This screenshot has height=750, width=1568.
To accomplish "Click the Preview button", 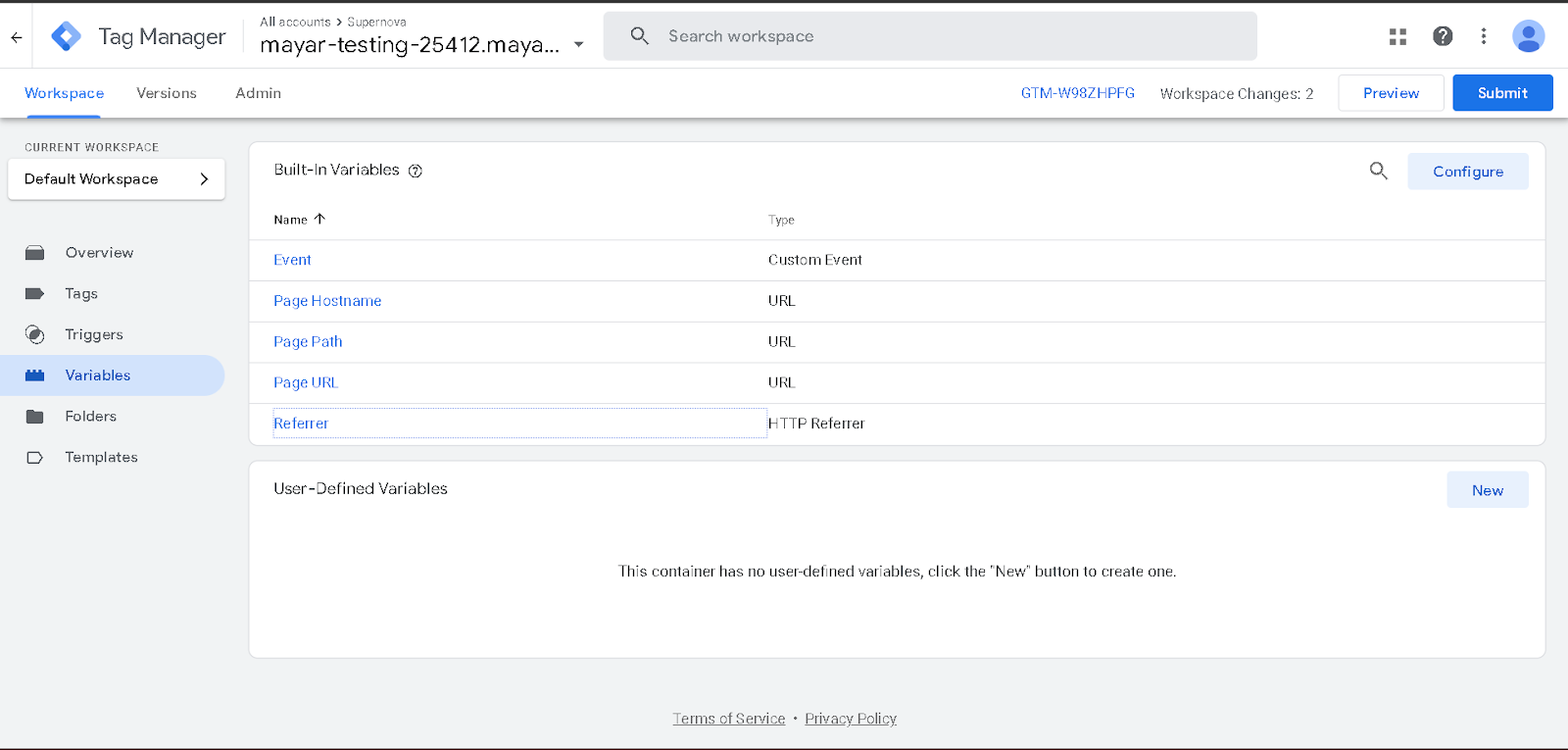I will point(1391,93).
